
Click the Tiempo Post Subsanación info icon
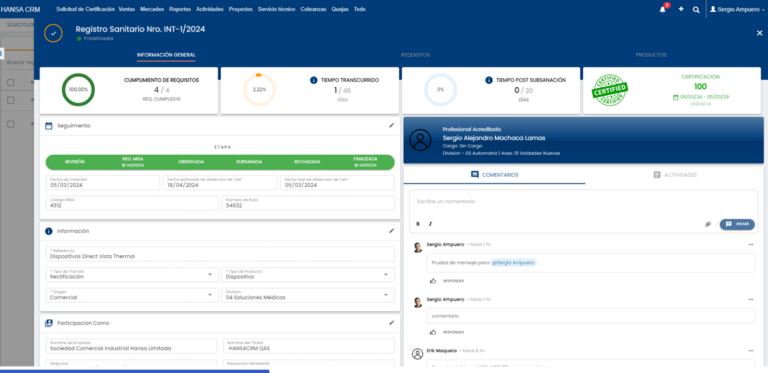[489, 80]
